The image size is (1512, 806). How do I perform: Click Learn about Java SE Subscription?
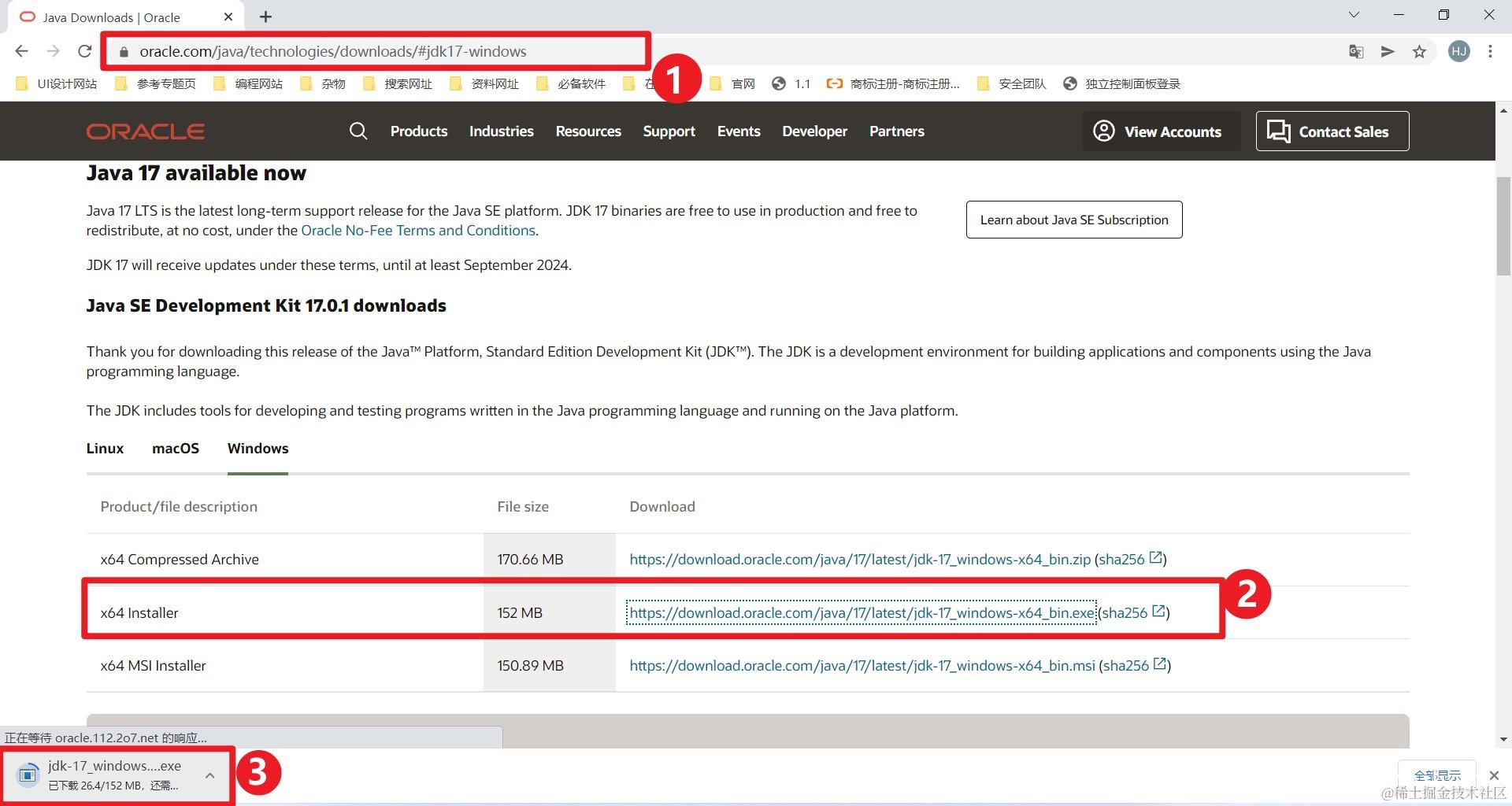pyautogui.click(x=1074, y=220)
